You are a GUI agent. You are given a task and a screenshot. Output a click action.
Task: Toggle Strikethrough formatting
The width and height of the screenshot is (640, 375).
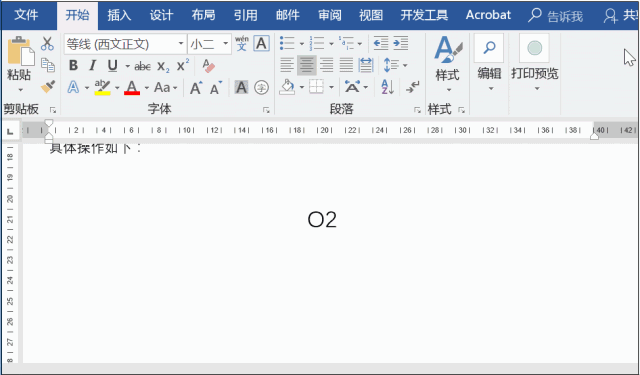[142, 66]
